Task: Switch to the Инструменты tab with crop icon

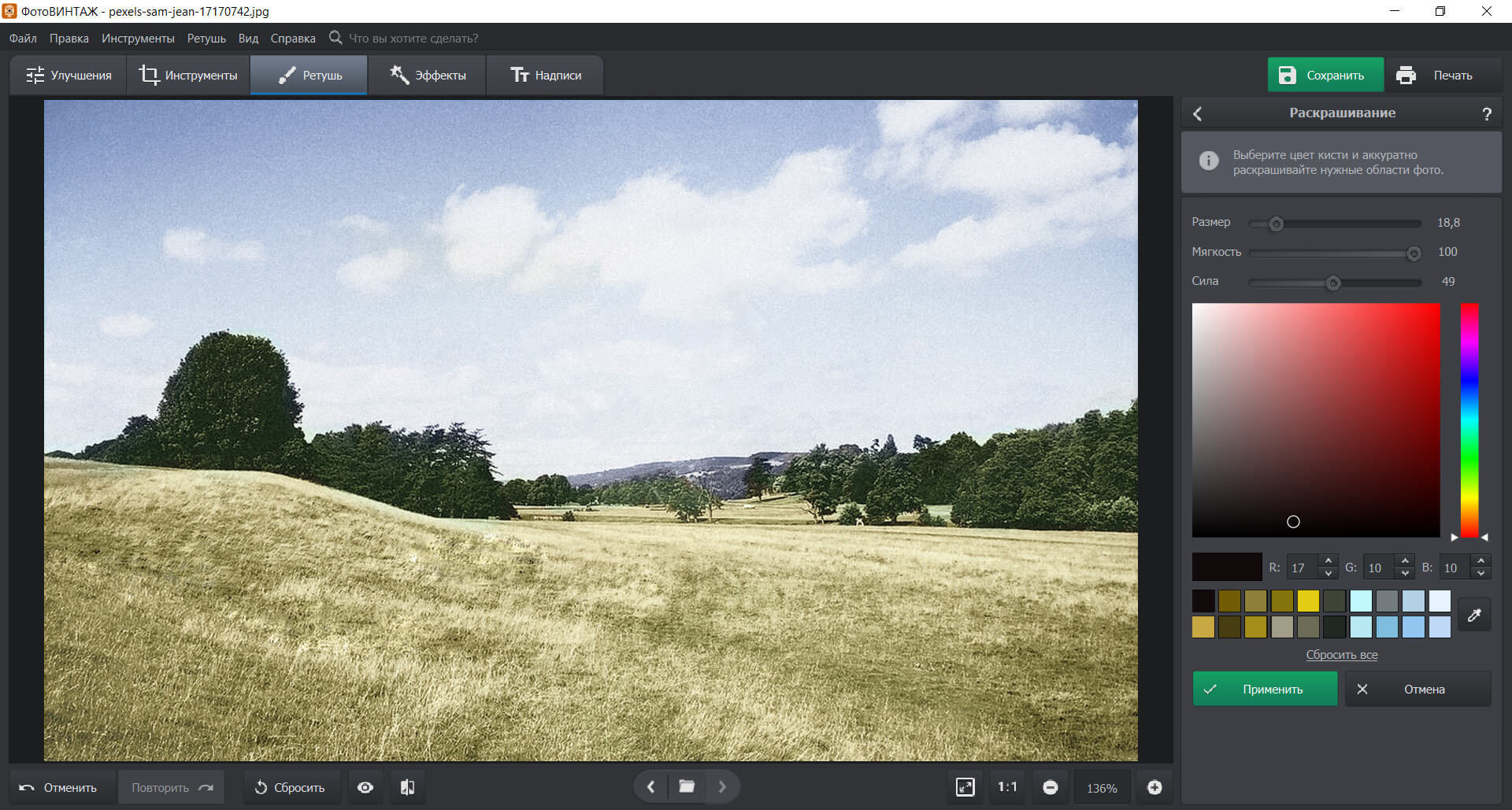Action: coord(188,76)
